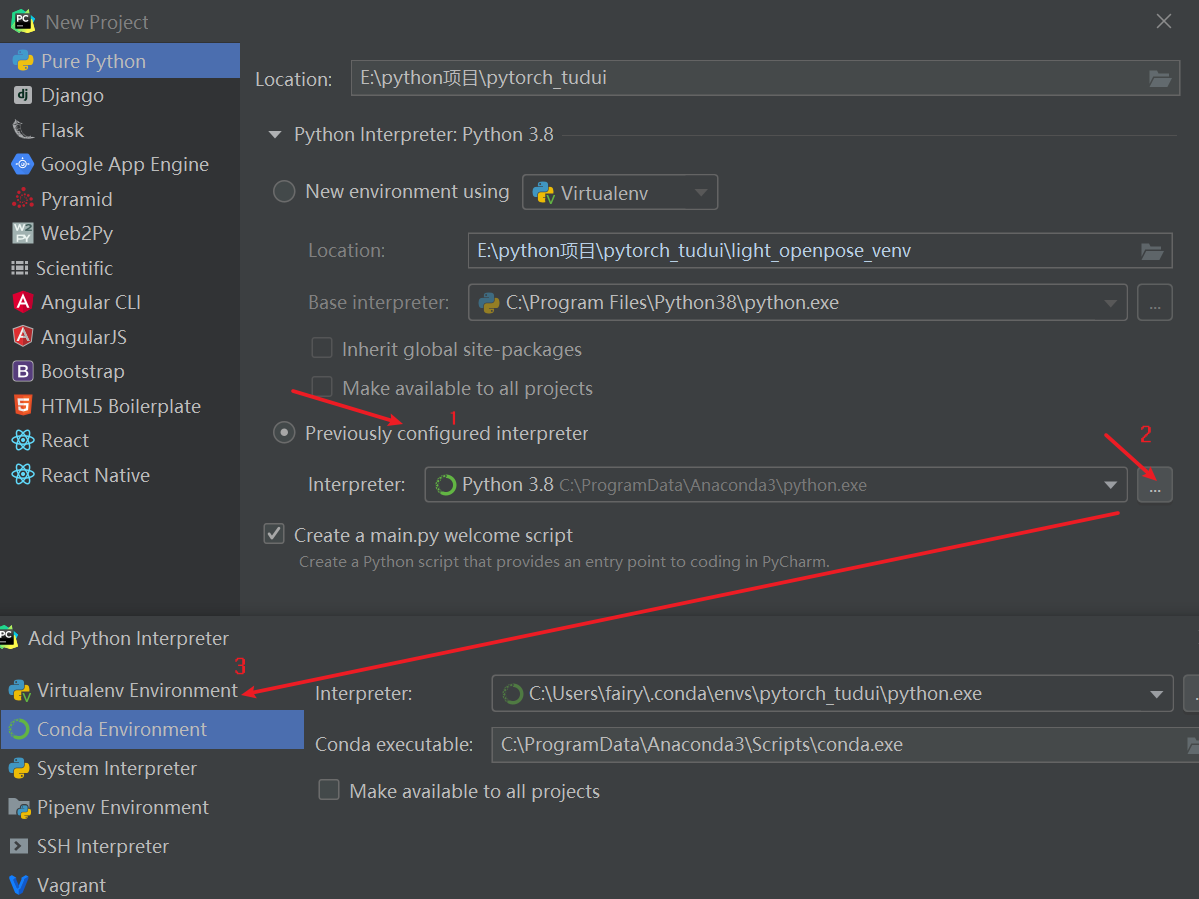
Task: Open the Python 3.8 Interpreter dropdown
Action: click(776, 485)
